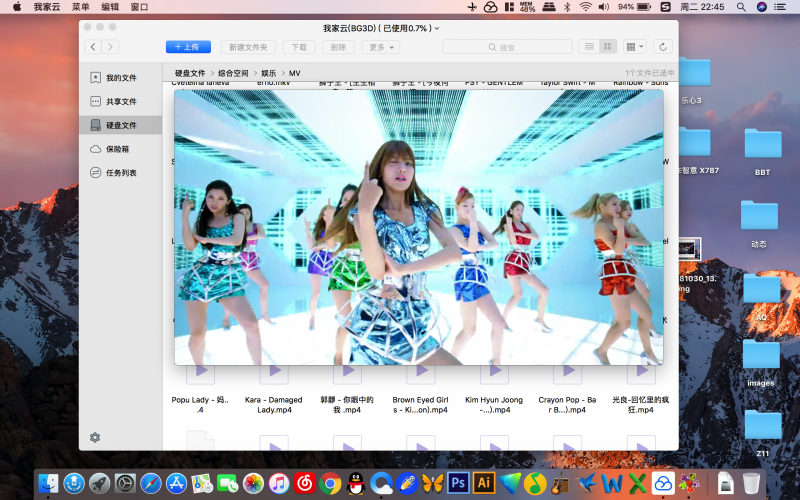Viewport: 800px width, 500px height.
Task: Click the 新建文件夹 button
Action: point(247,47)
